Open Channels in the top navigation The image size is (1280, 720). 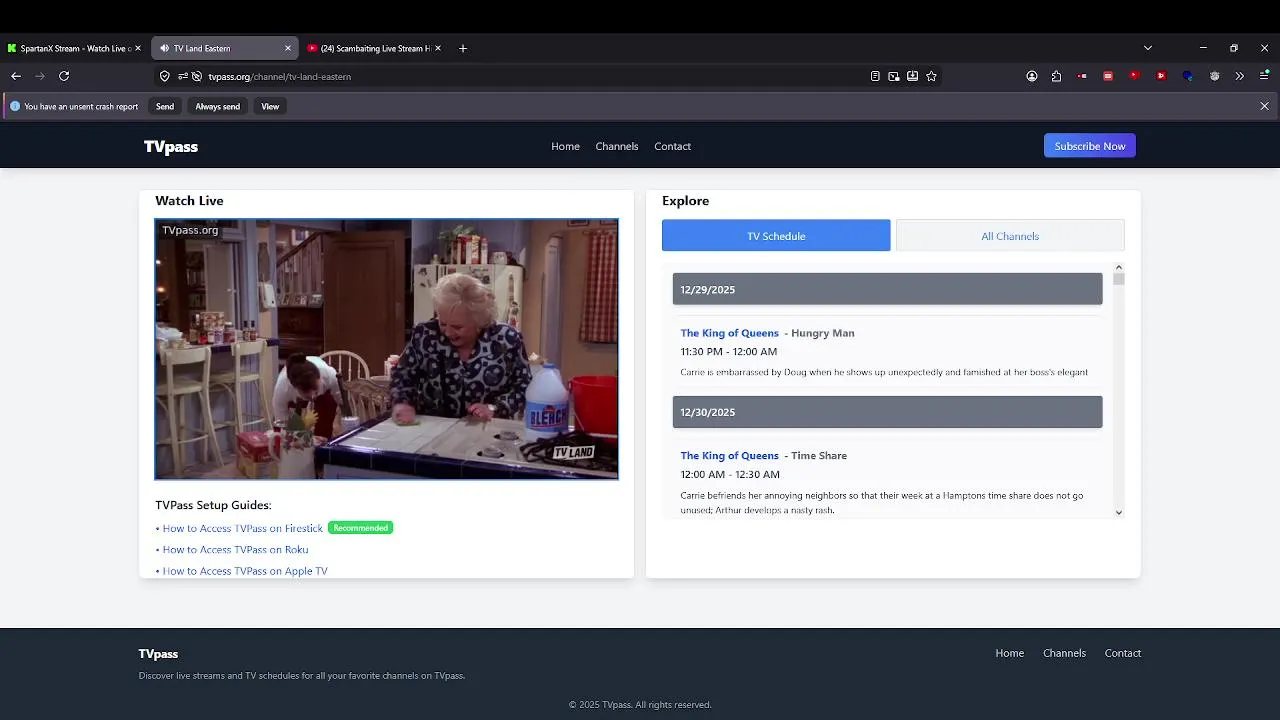point(617,146)
